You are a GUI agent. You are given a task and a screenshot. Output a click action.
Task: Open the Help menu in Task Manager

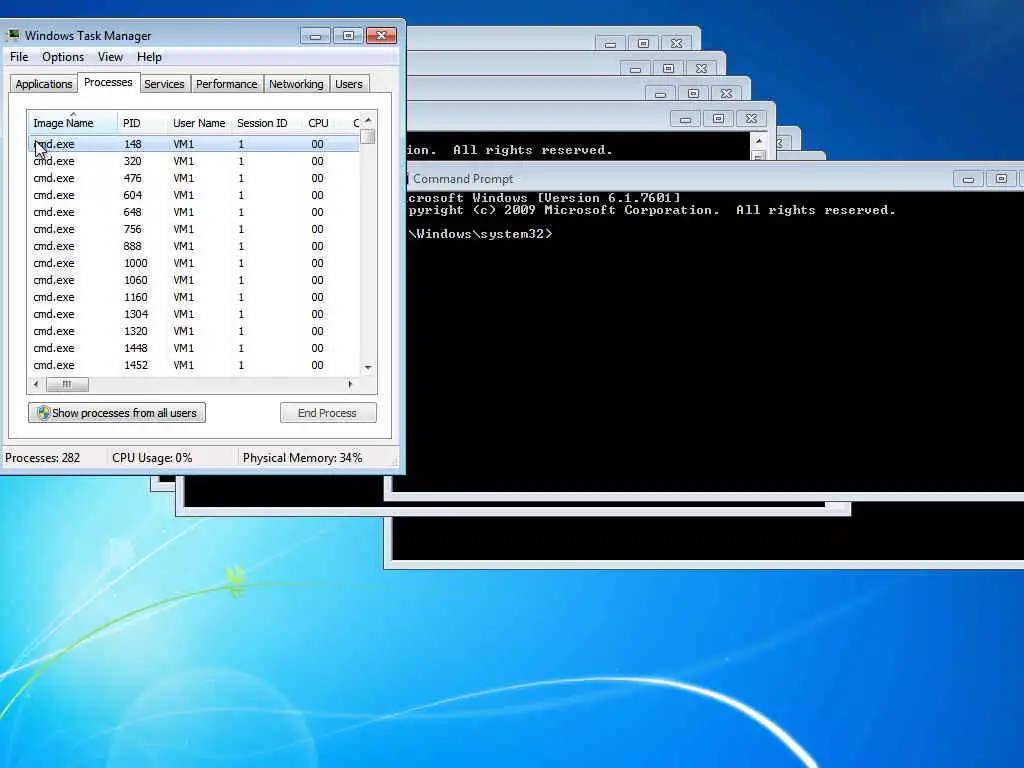[149, 57]
